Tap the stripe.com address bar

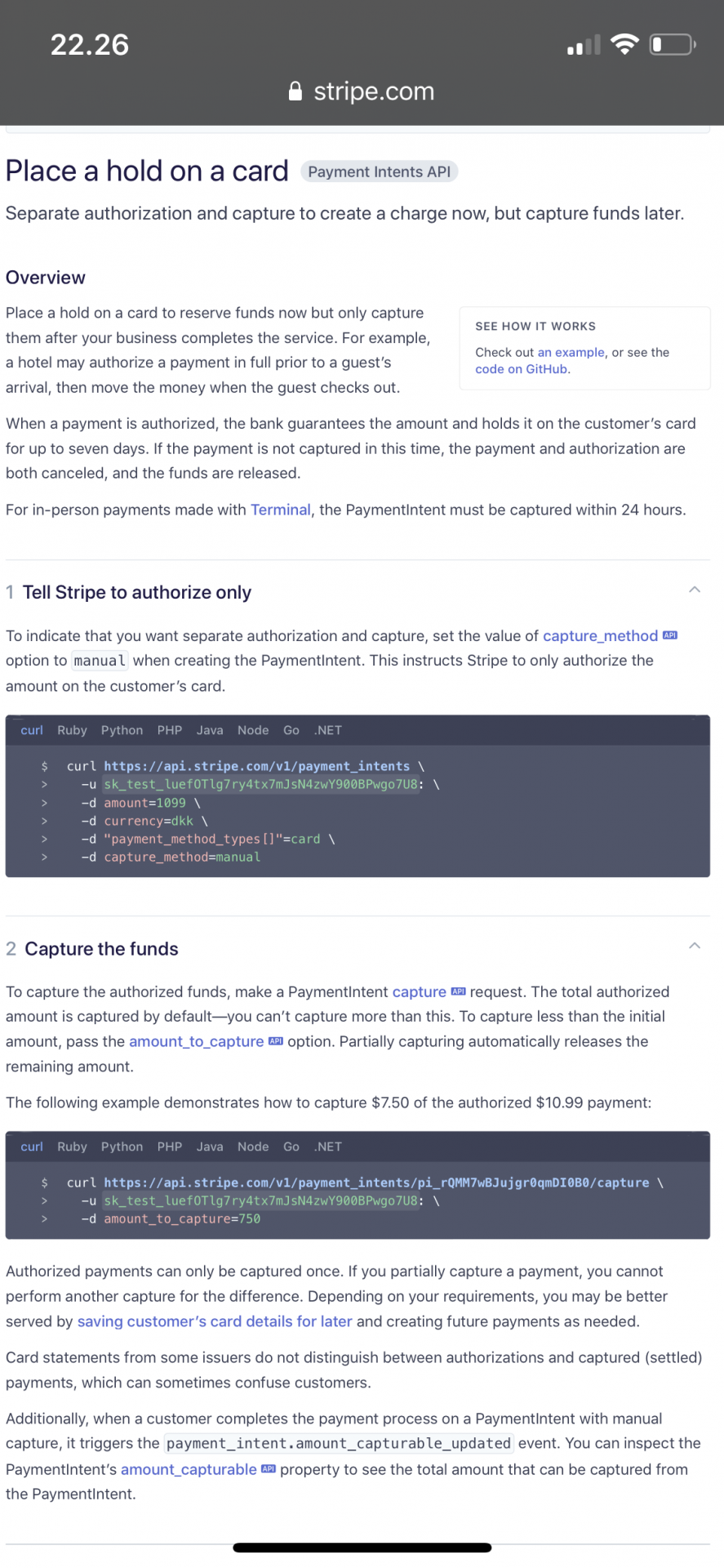[362, 91]
